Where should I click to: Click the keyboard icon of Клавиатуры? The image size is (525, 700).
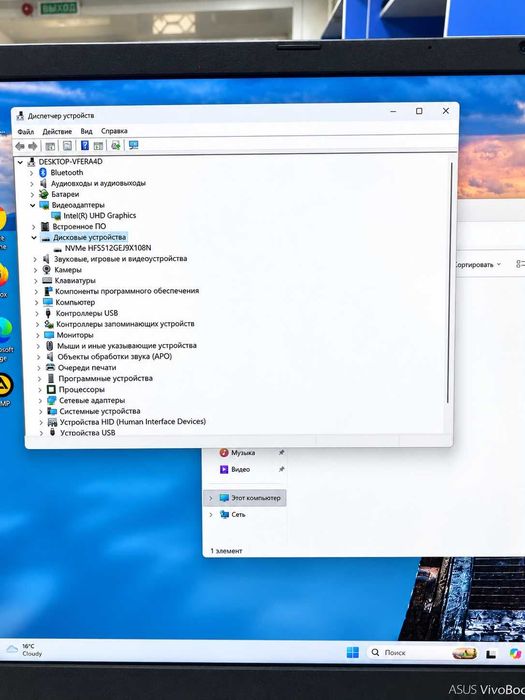(x=47, y=281)
